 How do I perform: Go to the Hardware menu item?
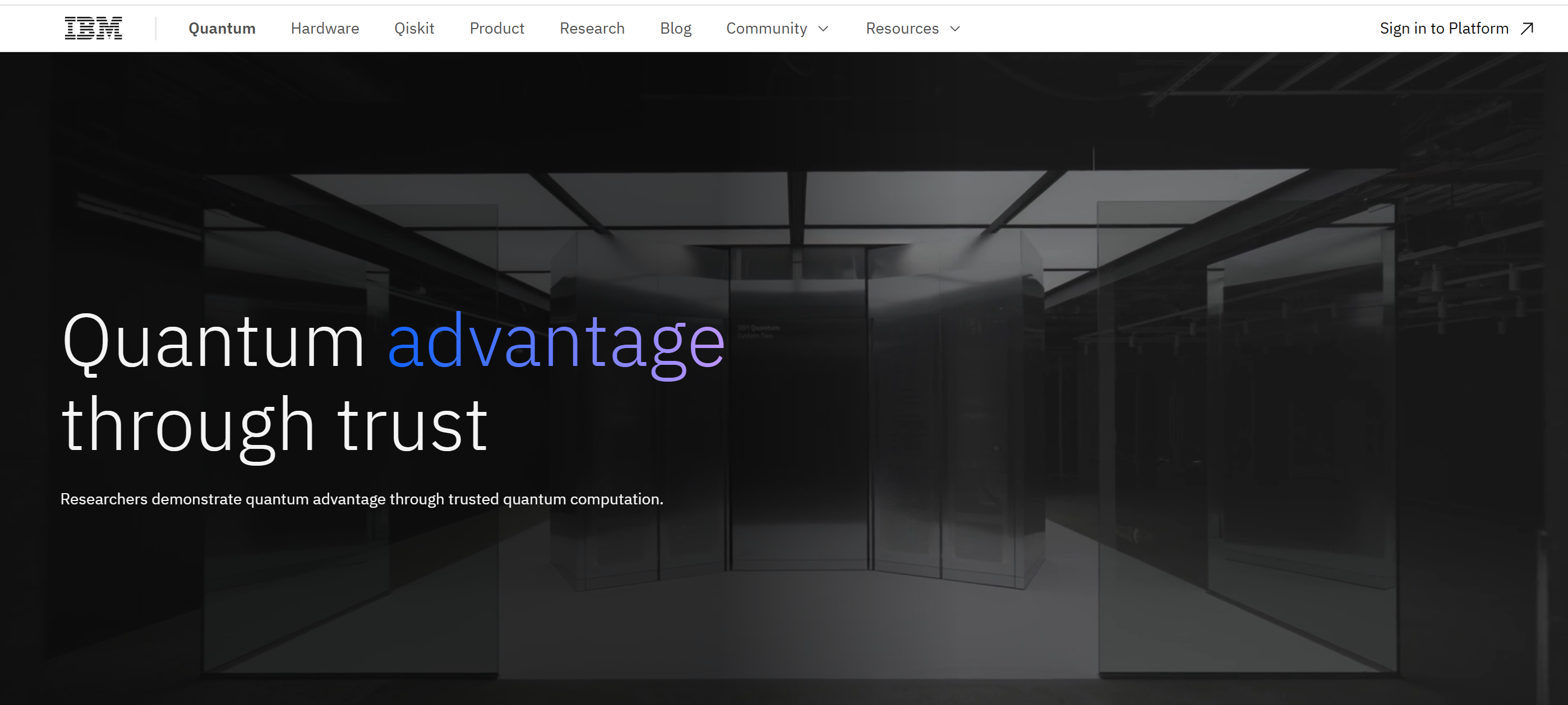point(325,29)
